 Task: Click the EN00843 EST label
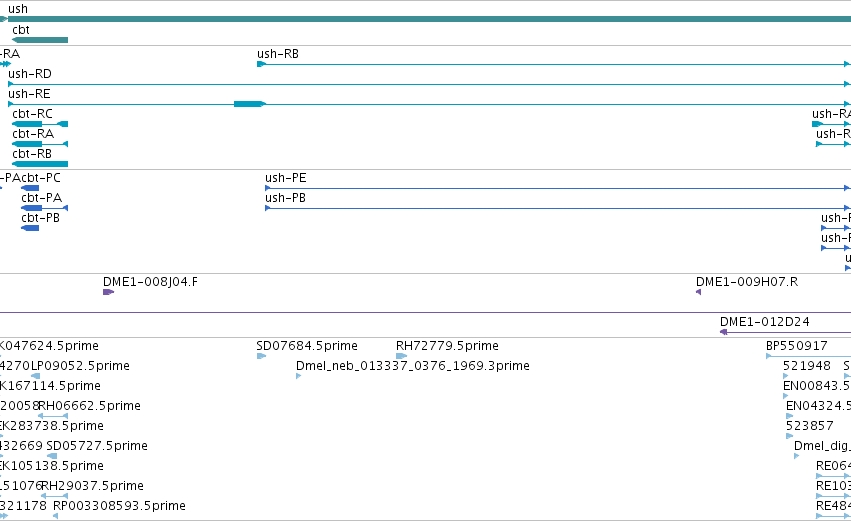[817, 386]
